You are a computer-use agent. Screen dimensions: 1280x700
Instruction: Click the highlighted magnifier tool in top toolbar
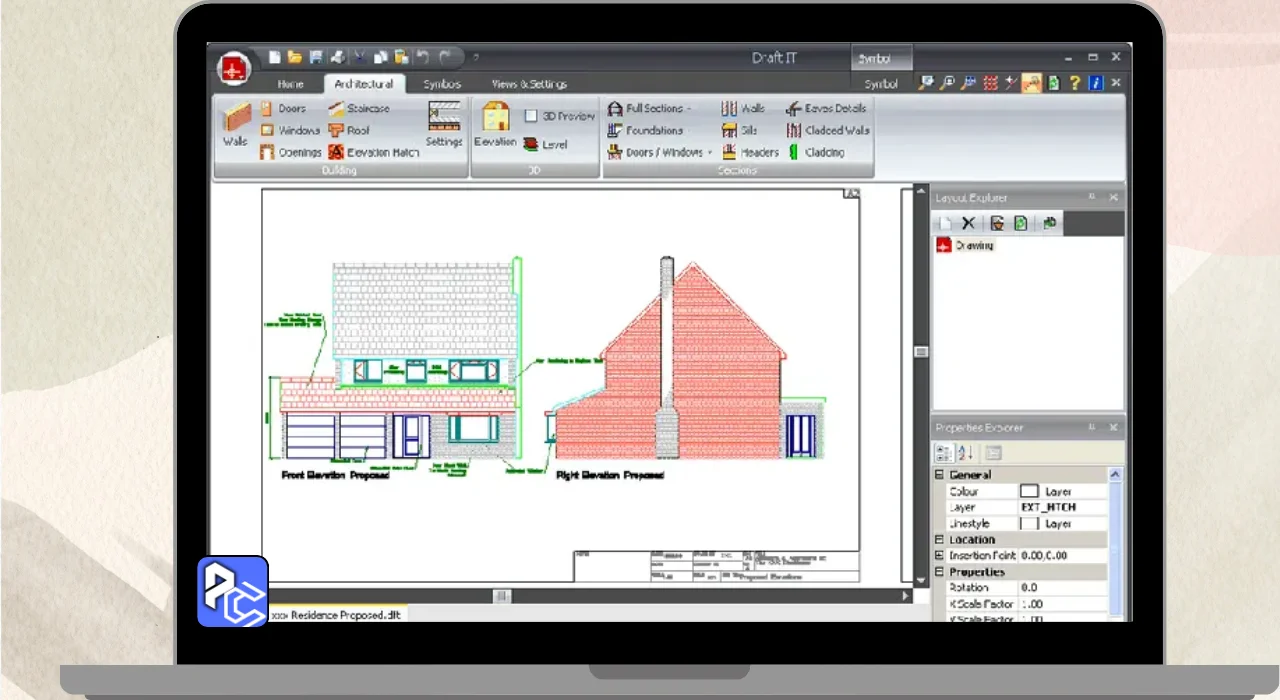(1032, 83)
